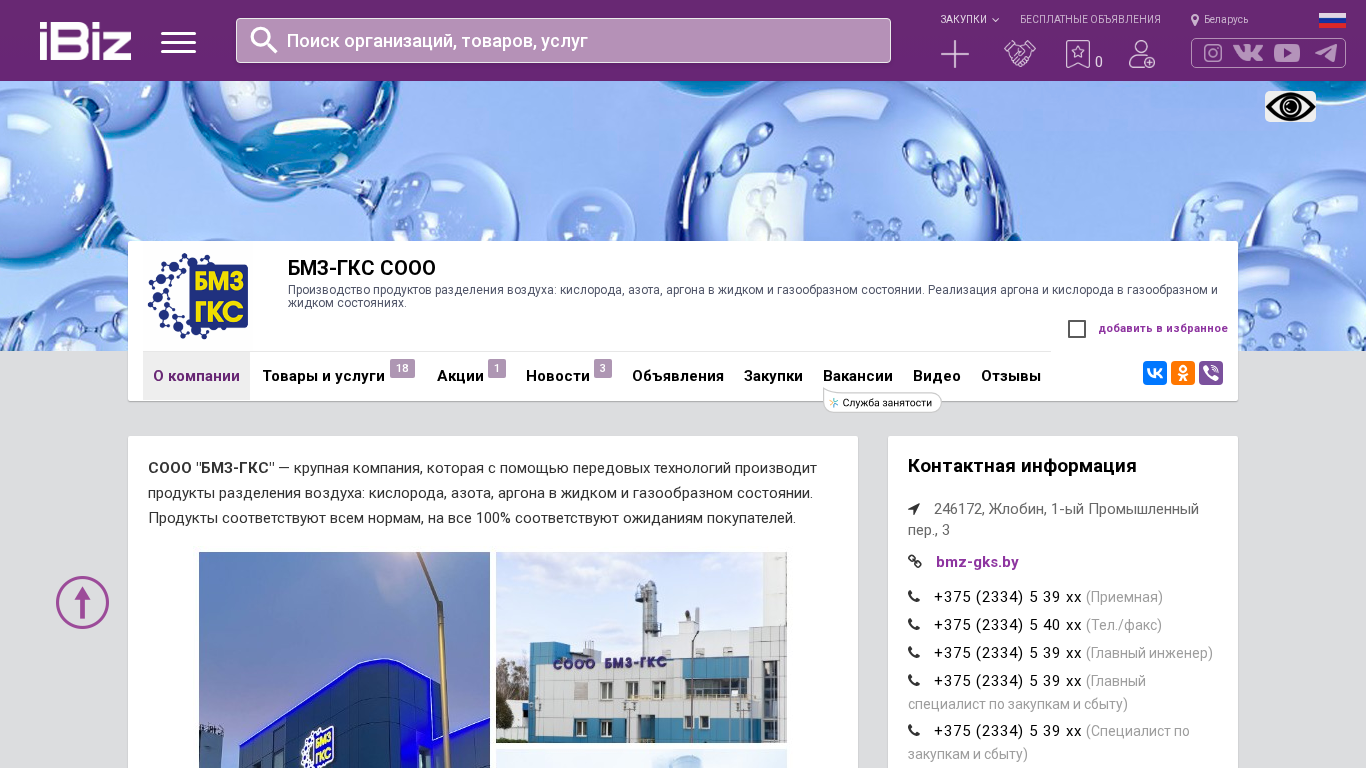The width and height of the screenshot is (1366, 768).
Task: Click the scroll-to-top arrow circle
Action: (x=82, y=602)
